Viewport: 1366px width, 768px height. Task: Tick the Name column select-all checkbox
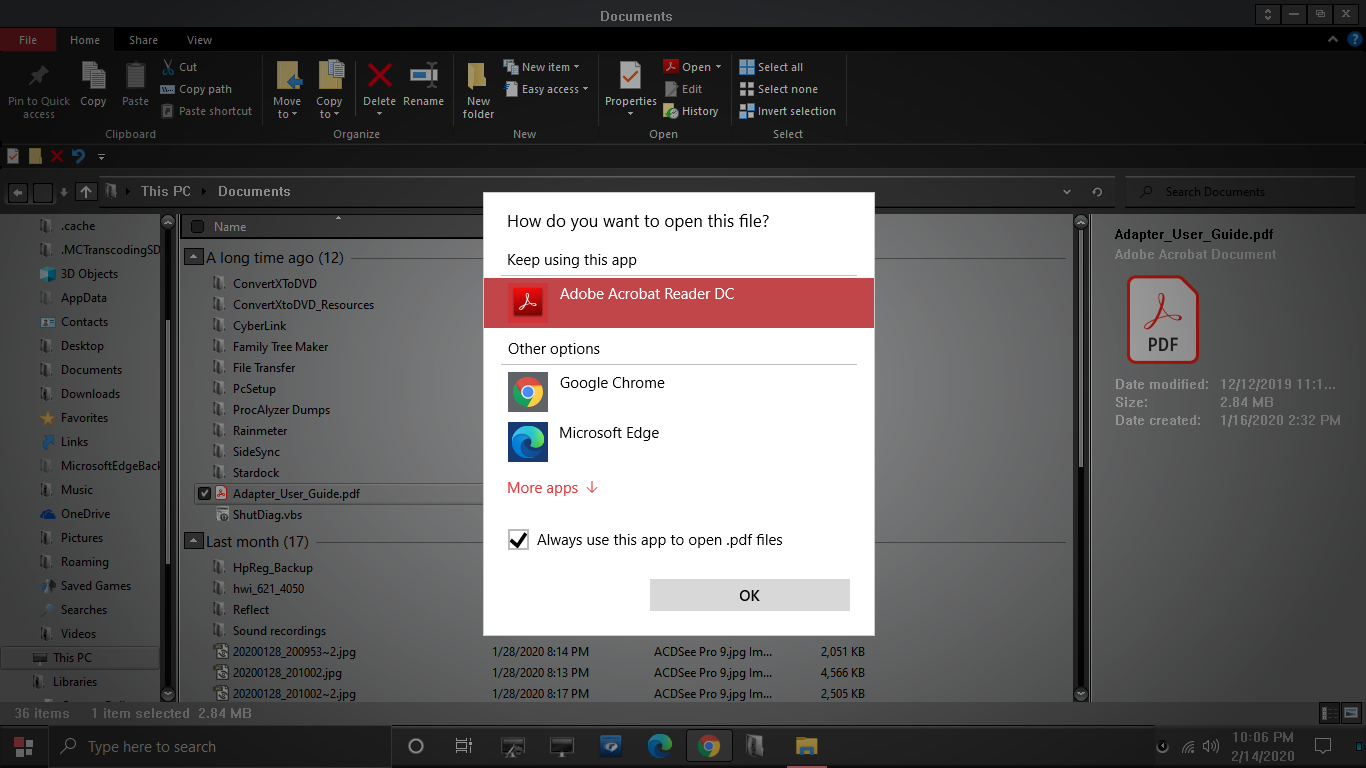coord(197,227)
